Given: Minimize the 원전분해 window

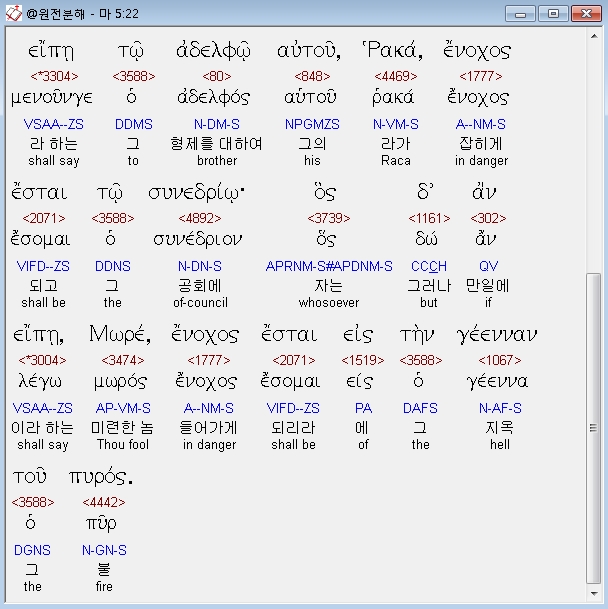Looking at the screenshot, I should pyautogui.click(x=520, y=14).
